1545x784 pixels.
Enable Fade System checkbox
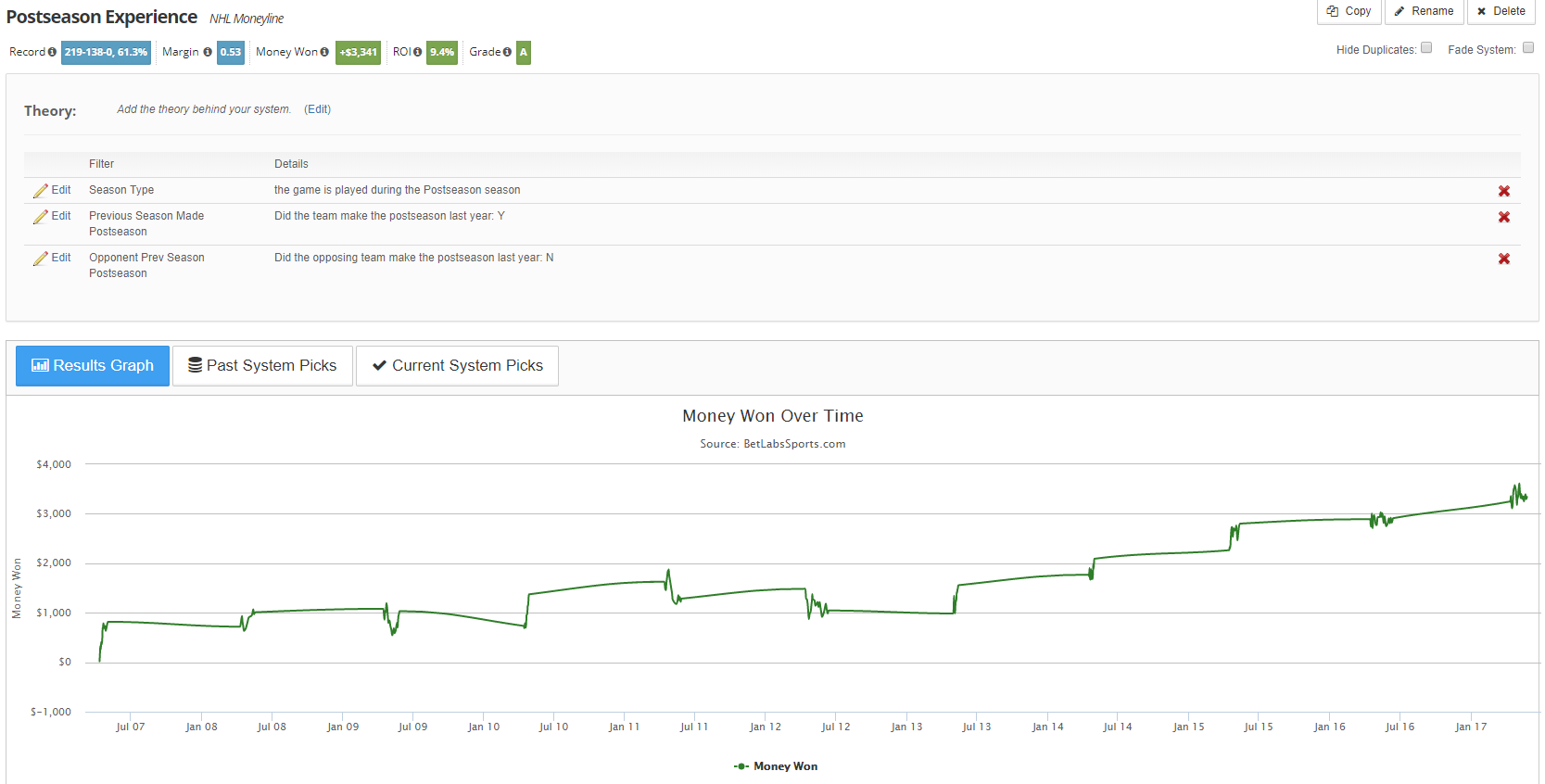1528,47
